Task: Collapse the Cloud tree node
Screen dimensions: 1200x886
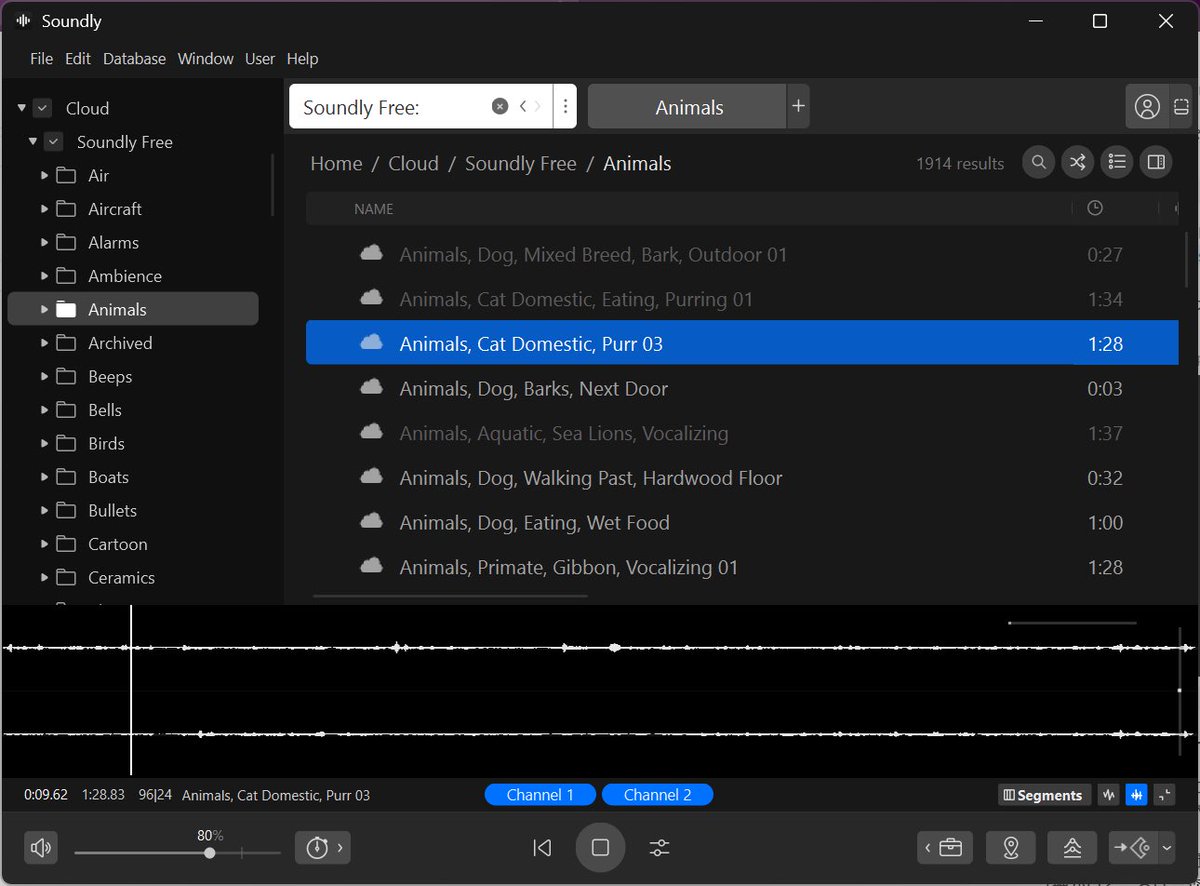Action: (22, 108)
